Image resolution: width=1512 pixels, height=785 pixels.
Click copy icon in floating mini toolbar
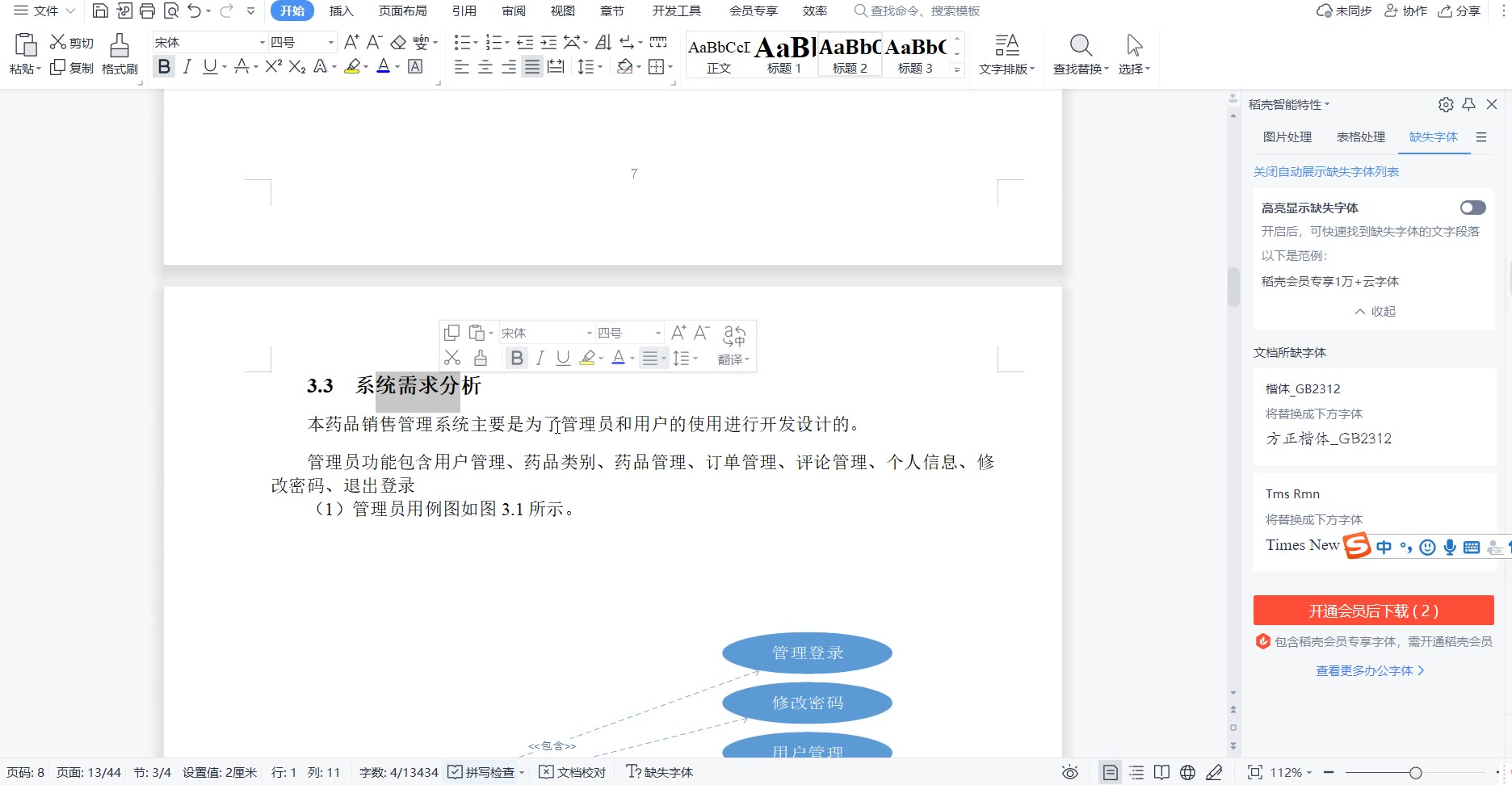[x=452, y=333]
